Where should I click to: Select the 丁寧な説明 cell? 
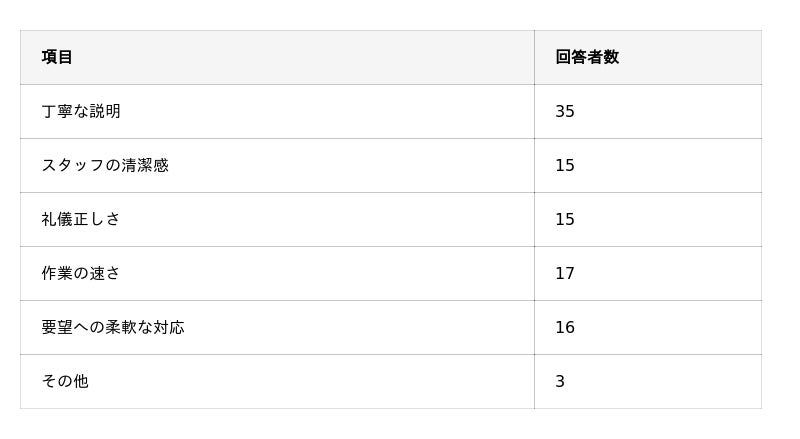click(81, 111)
